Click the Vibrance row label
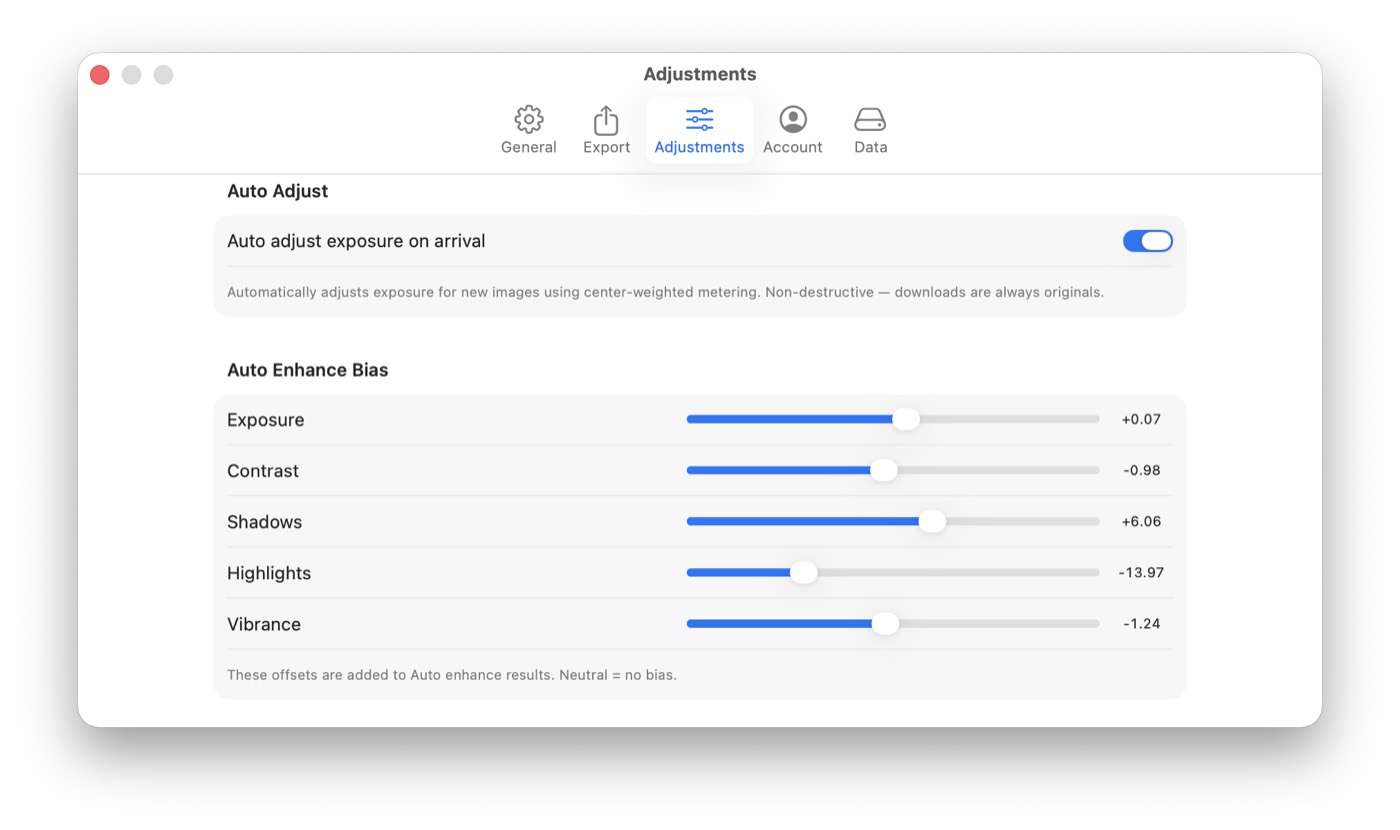The width and height of the screenshot is (1400, 830). (x=264, y=624)
